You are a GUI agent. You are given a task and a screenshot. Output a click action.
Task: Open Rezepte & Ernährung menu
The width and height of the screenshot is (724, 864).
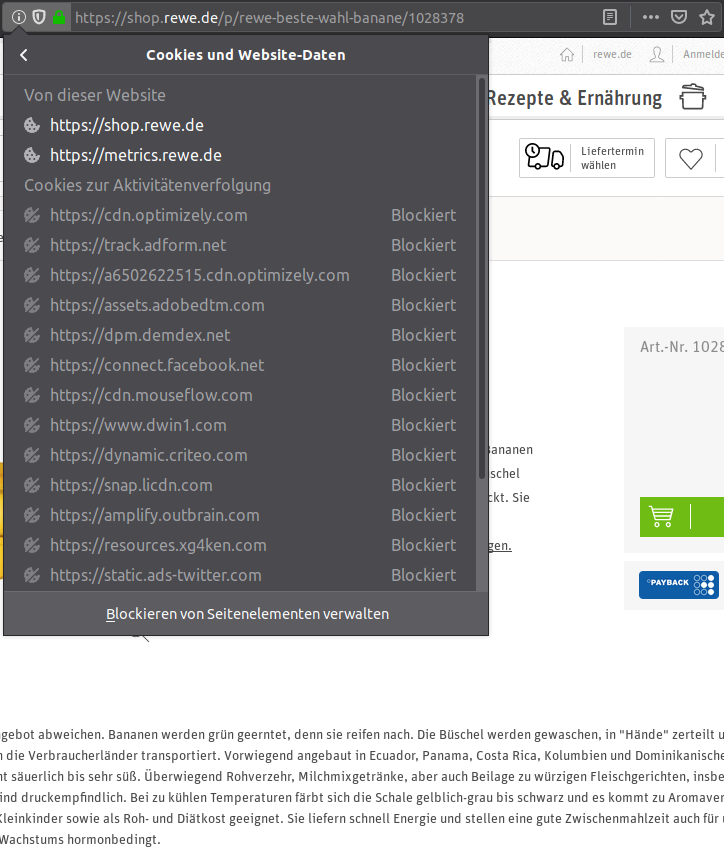point(575,98)
